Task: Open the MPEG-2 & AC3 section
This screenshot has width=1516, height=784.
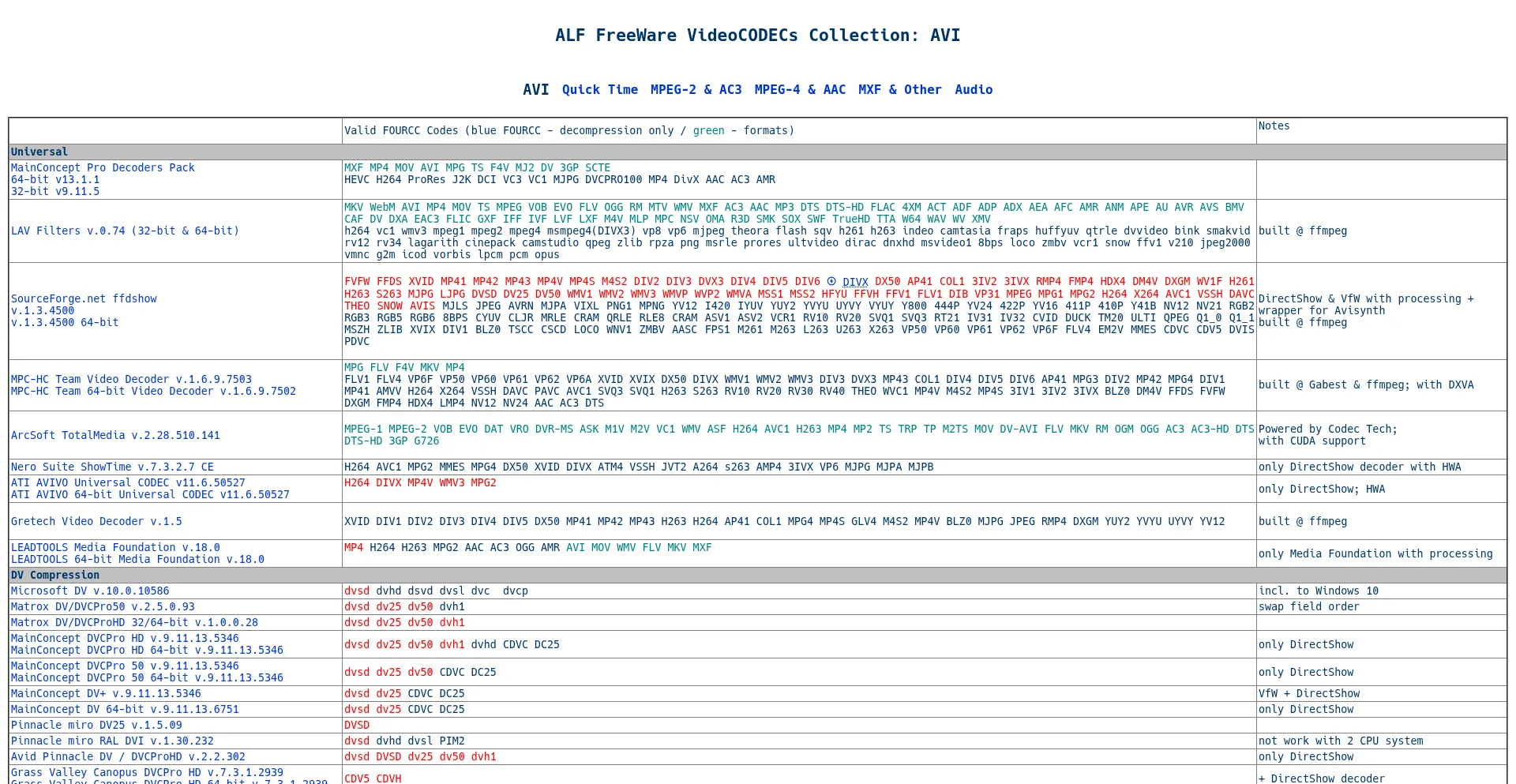Action: 696,90
